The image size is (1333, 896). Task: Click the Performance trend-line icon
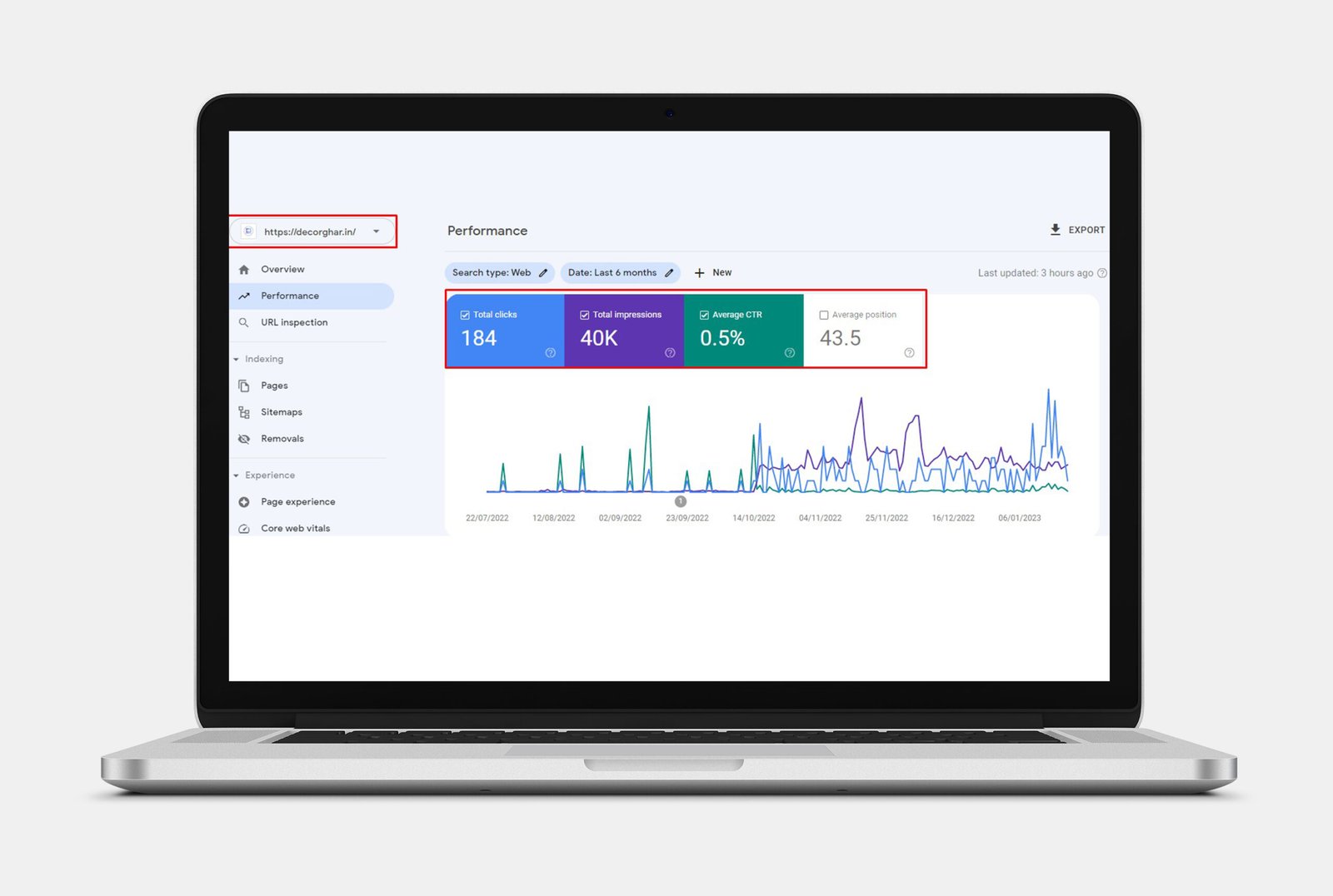pos(244,296)
